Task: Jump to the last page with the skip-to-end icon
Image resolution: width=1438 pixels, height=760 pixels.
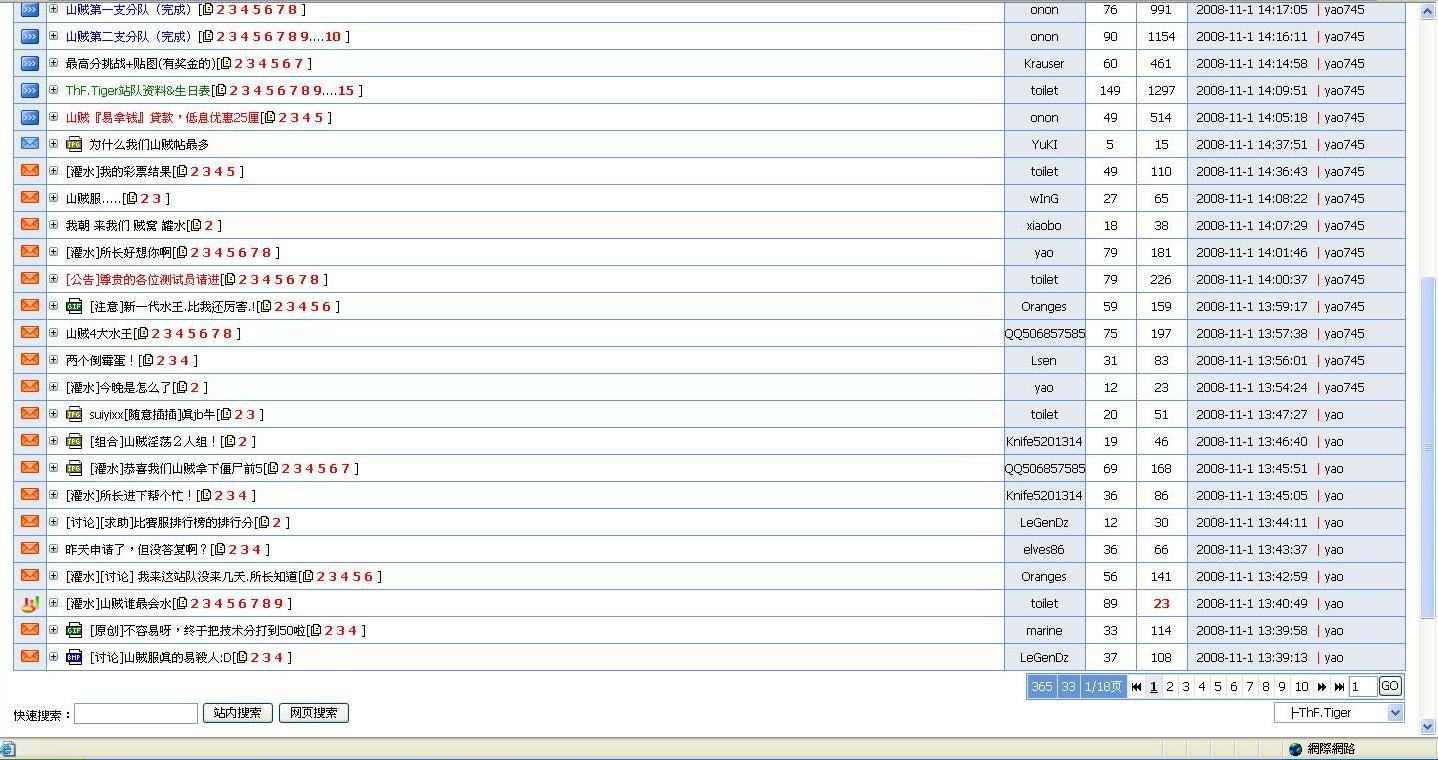Action: [x=1339, y=687]
